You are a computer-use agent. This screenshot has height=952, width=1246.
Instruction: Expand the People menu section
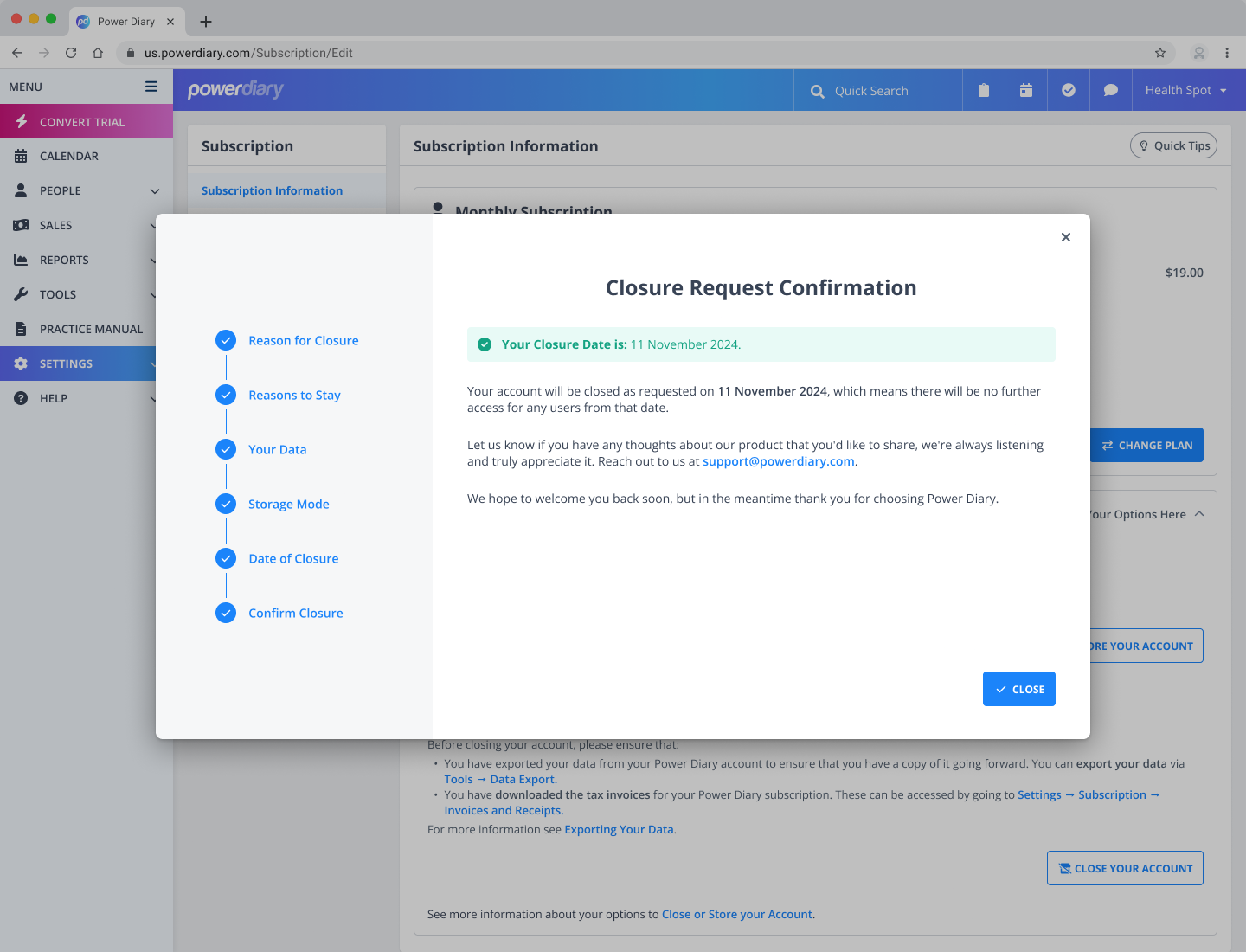pos(155,190)
